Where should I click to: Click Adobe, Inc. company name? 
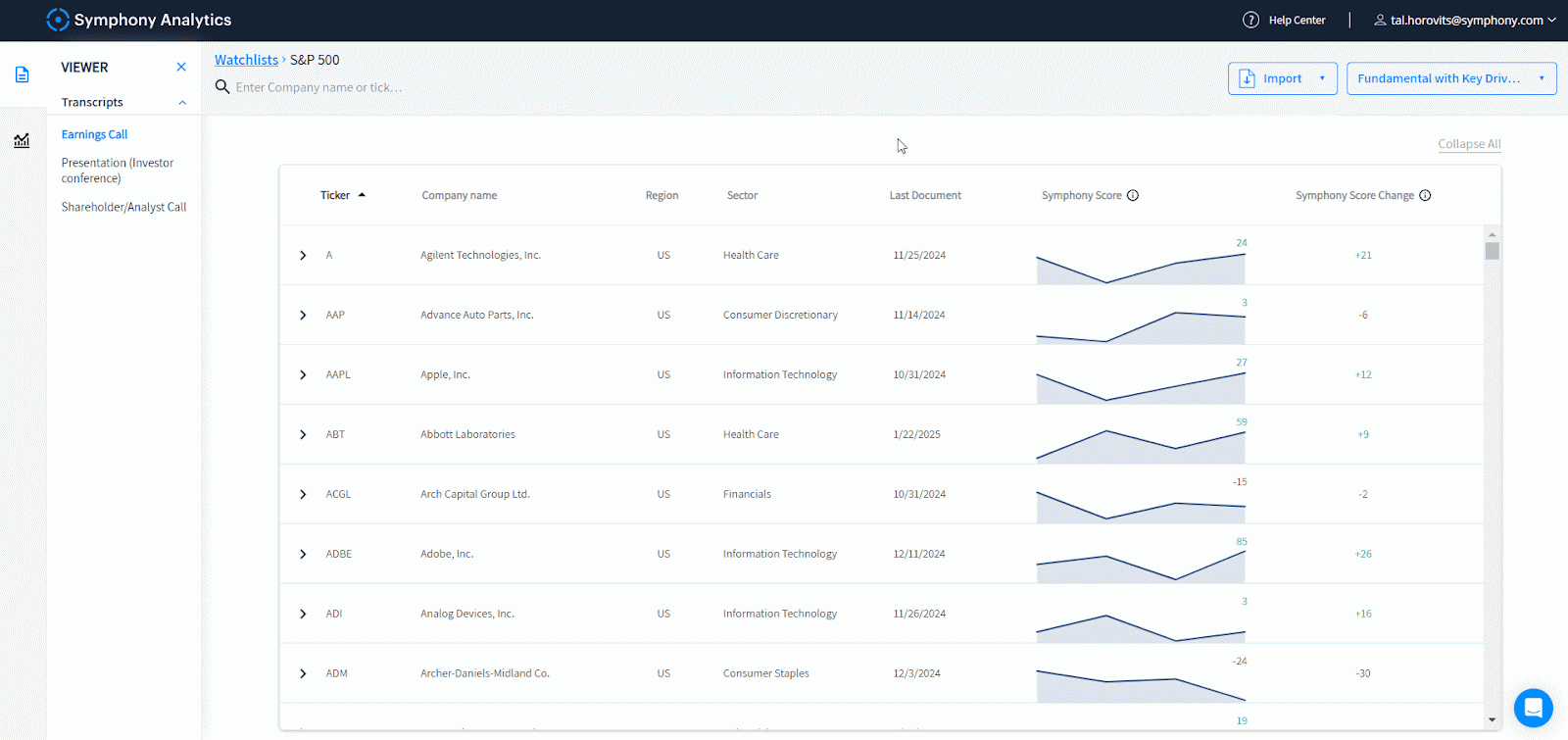point(447,554)
